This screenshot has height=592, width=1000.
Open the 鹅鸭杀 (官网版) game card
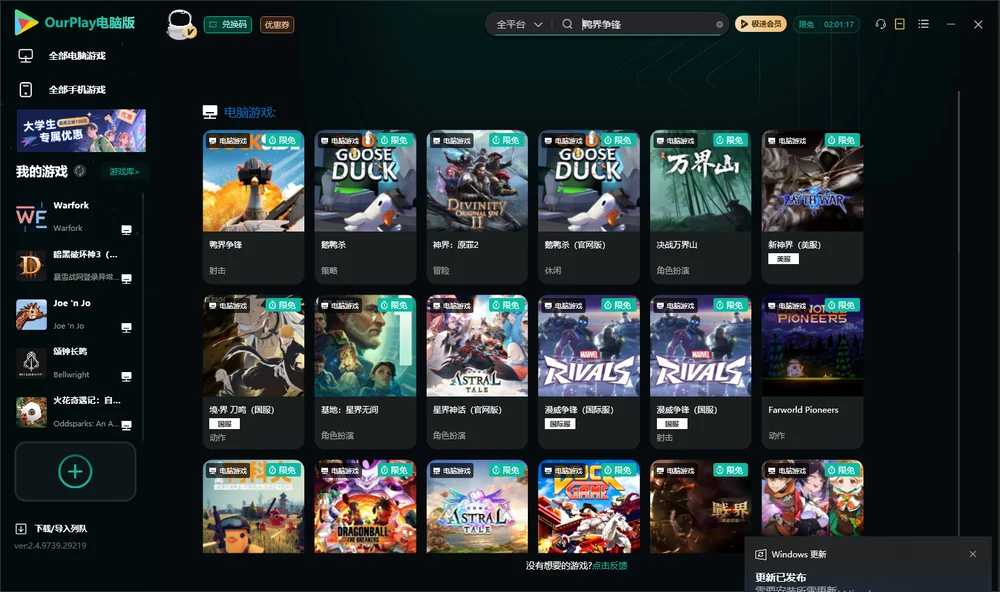click(x=589, y=207)
